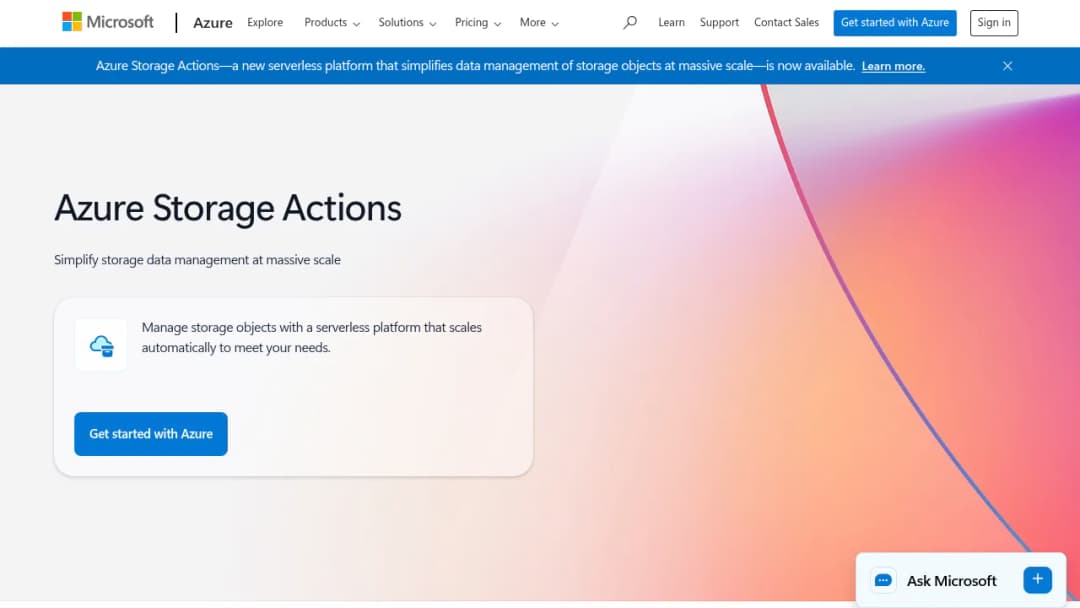Dismiss the announcement banner with X

tap(1007, 66)
